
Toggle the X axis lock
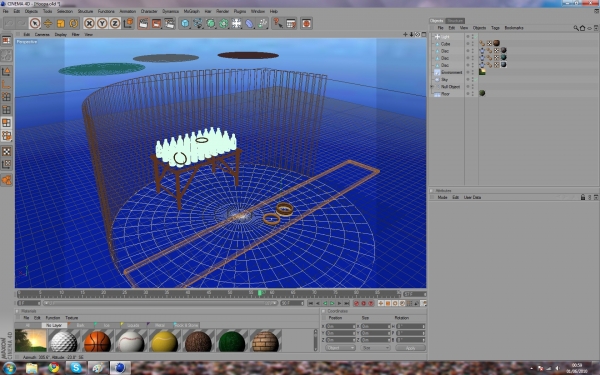[89, 23]
